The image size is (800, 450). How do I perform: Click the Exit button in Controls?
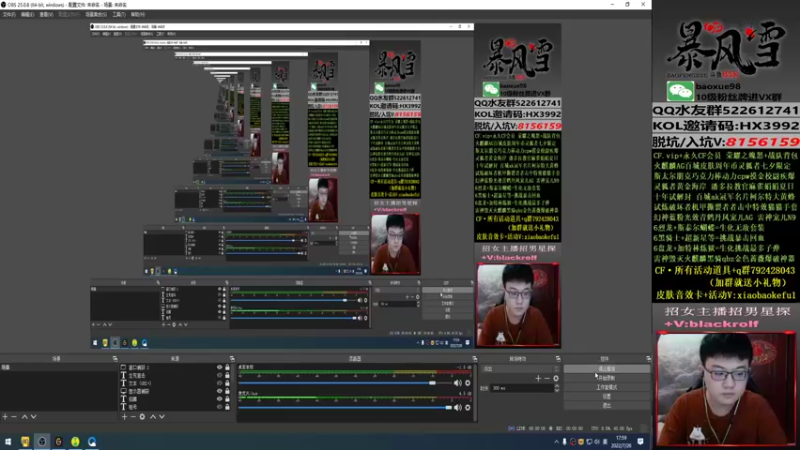pyautogui.click(x=607, y=406)
